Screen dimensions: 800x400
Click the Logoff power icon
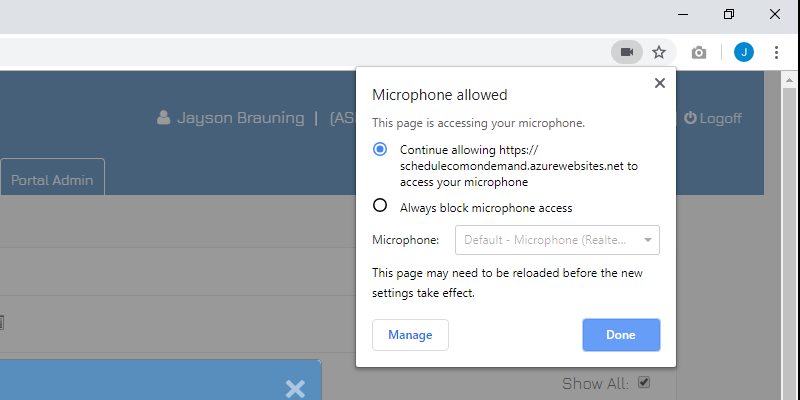(x=690, y=118)
